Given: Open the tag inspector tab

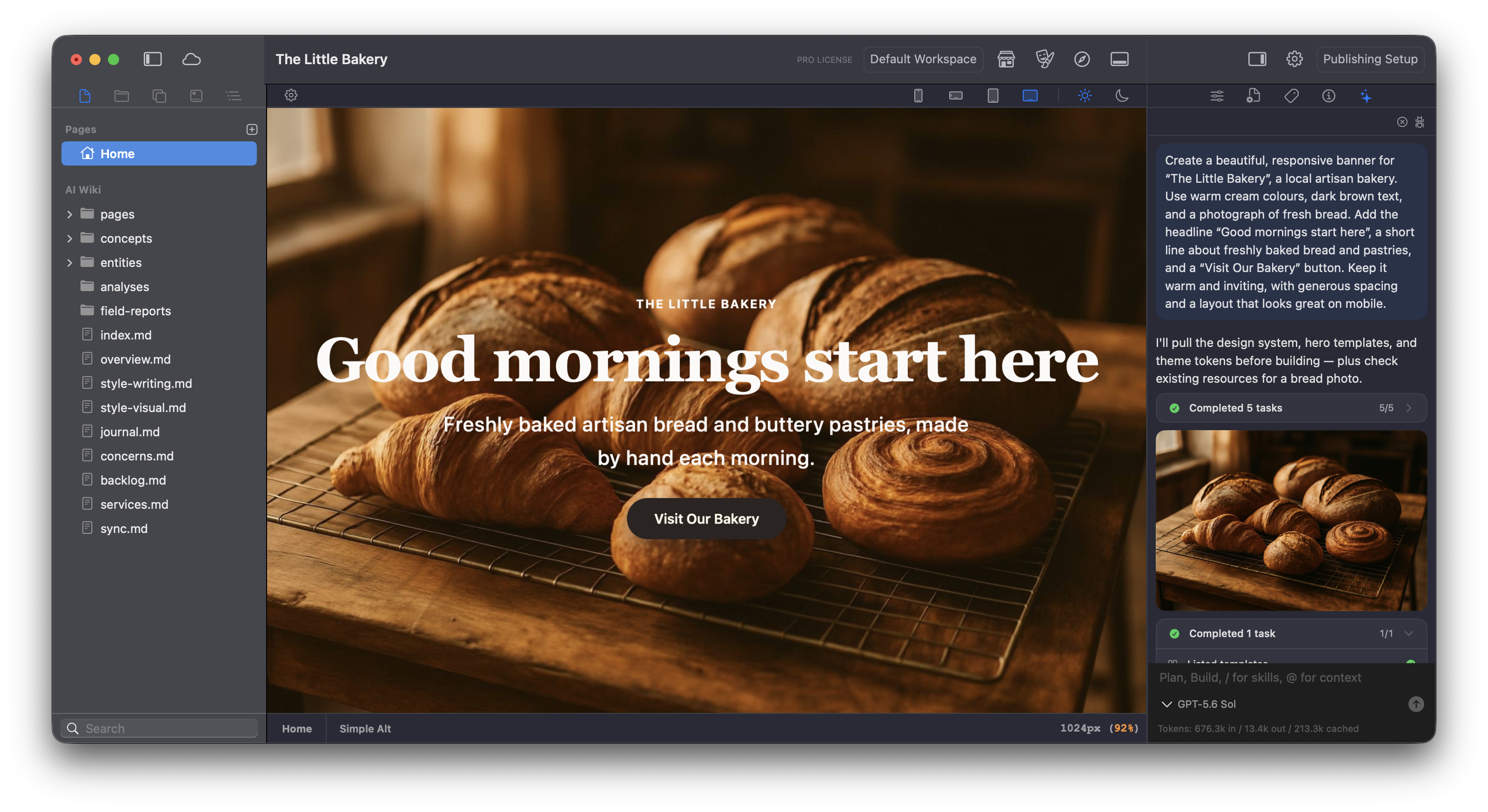Looking at the screenshot, I should pyautogui.click(x=1291, y=96).
